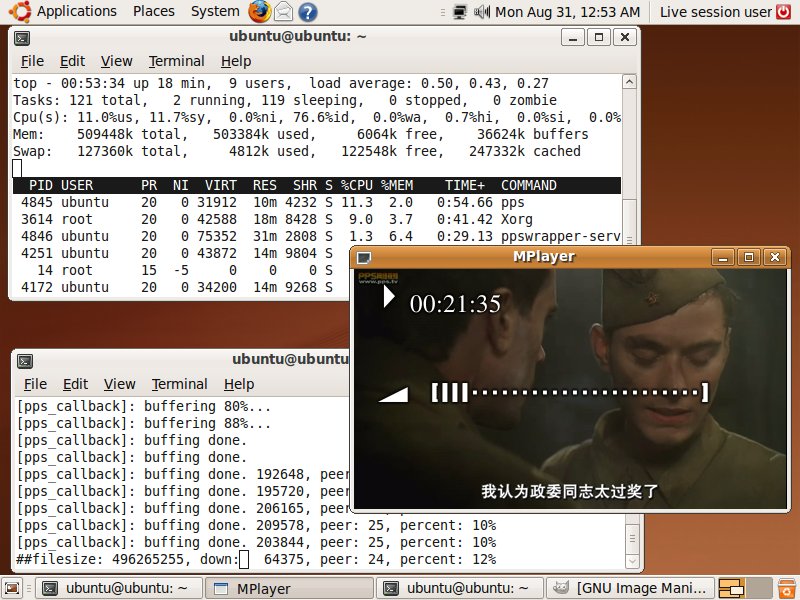The image size is (800, 600).
Task: Switch to GNU Image Manipulation taskbar button
Action: 631,588
